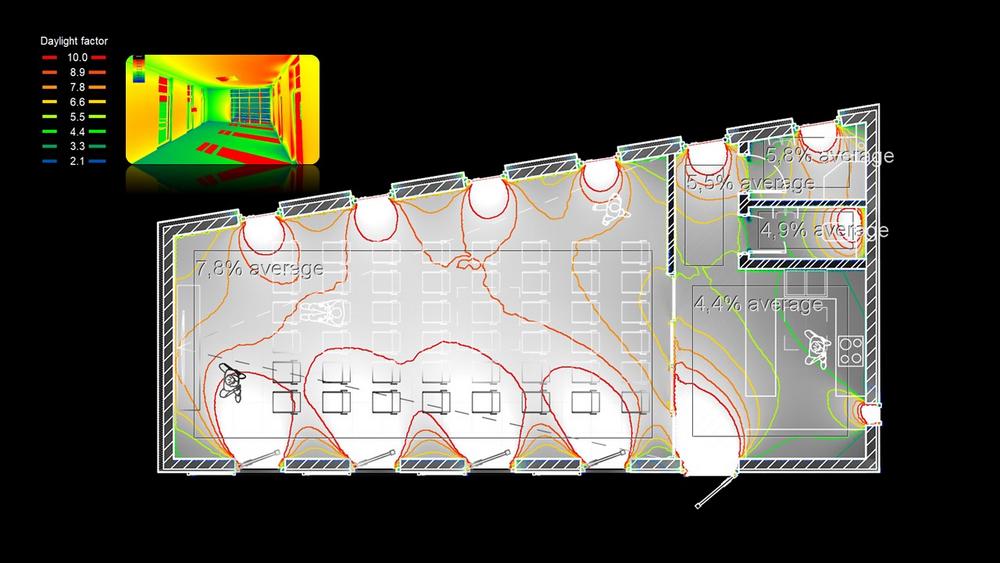Image resolution: width=1000 pixels, height=563 pixels.
Task: Click the "4,4% average" kitchen label
Action: coord(758,304)
